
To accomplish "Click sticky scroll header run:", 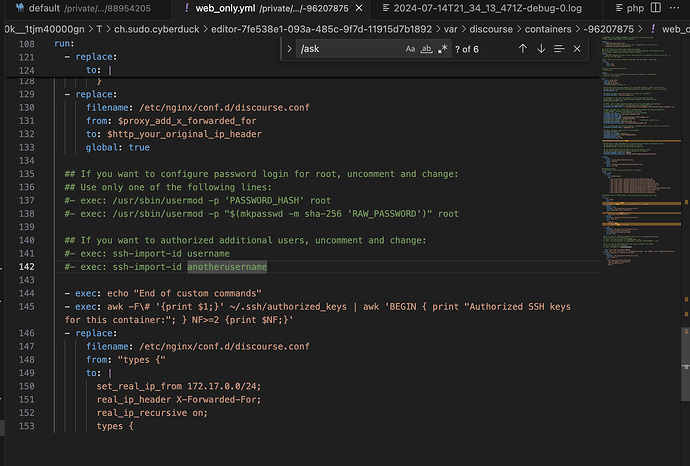I will tap(64, 44).
